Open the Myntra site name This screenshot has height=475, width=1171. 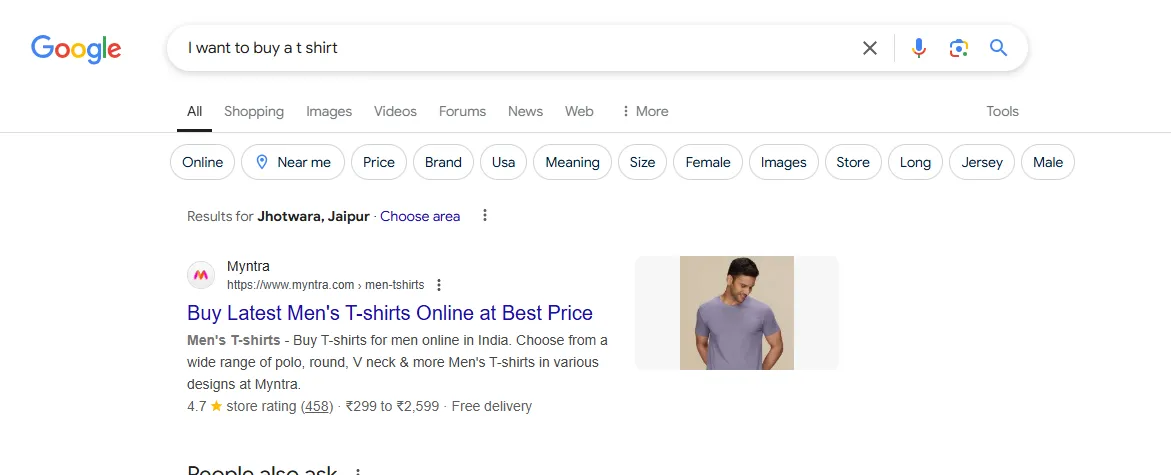tap(249, 267)
